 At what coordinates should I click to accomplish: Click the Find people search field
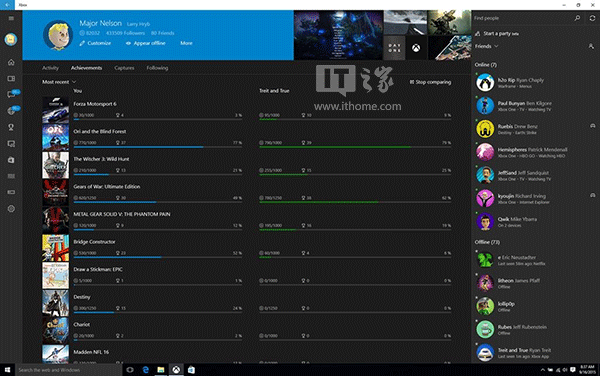tap(522, 18)
